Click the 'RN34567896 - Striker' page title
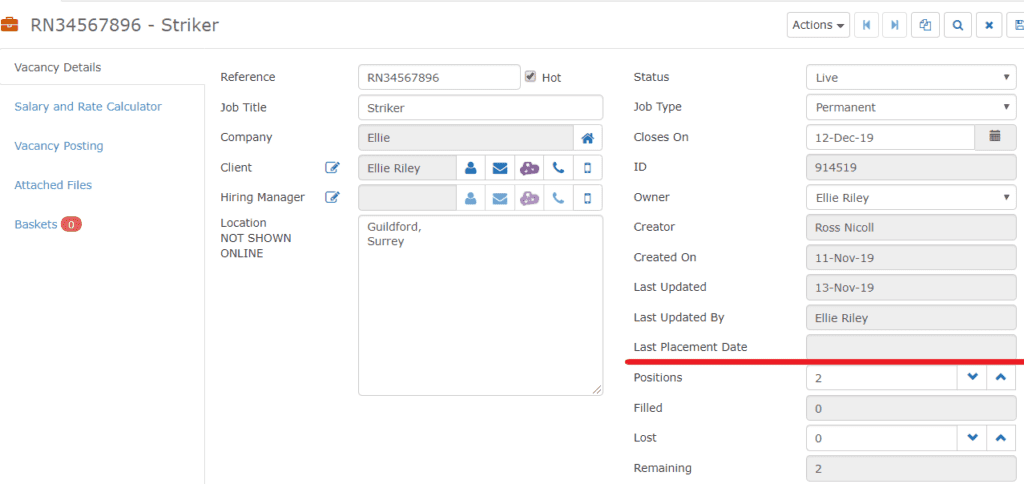Viewport: 1024px width, 484px height. pos(125,25)
